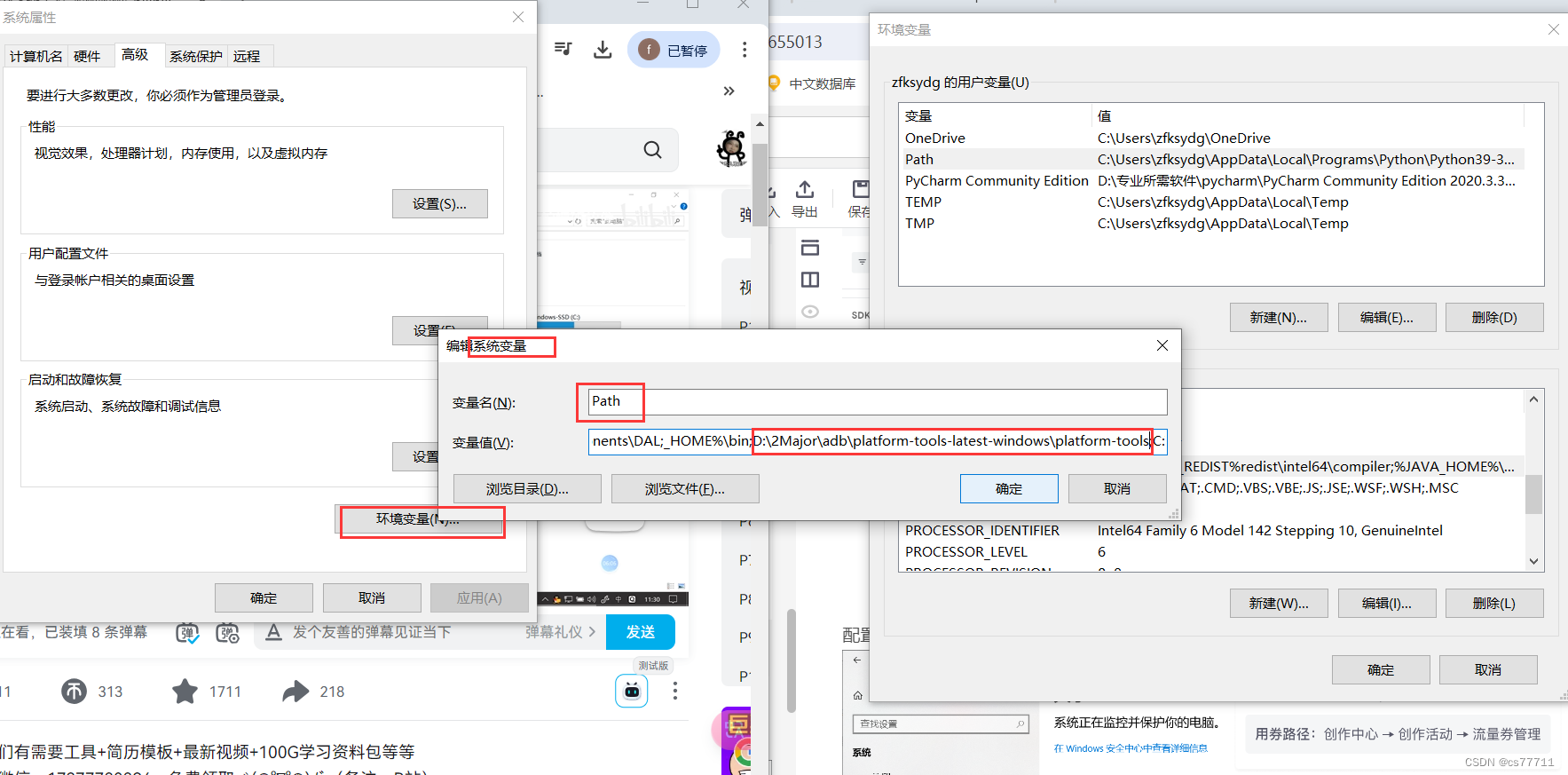Click the 发送 button
1568x775 pixels.
coord(641,632)
